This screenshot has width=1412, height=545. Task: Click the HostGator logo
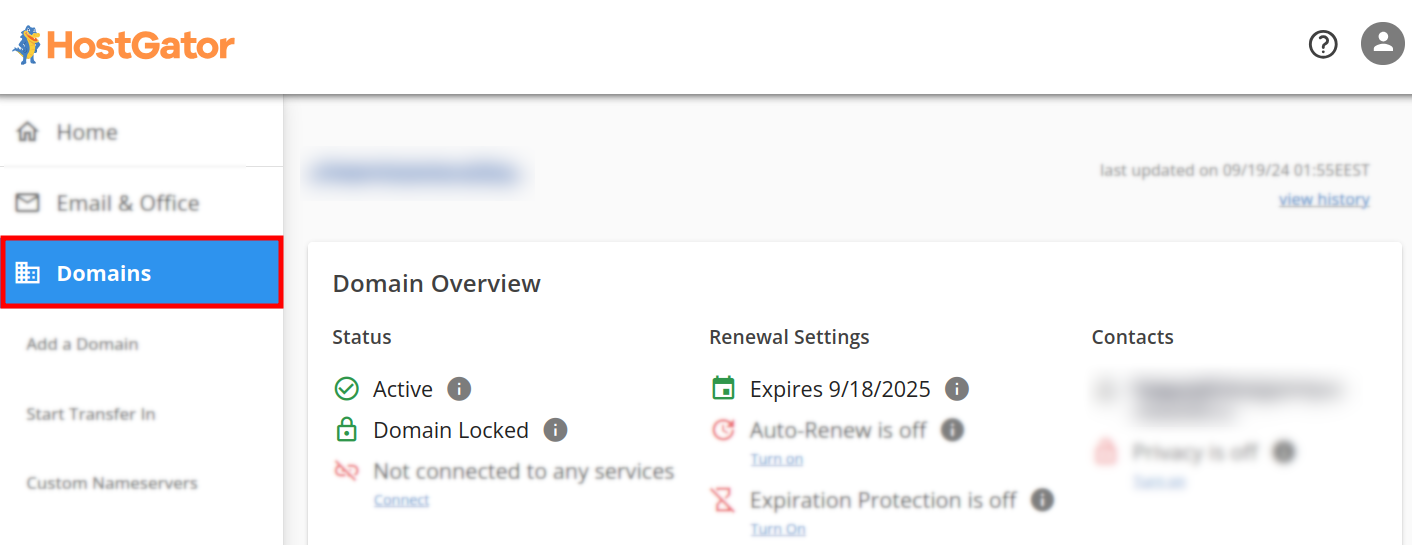pyautogui.click(x=124, y=45)
